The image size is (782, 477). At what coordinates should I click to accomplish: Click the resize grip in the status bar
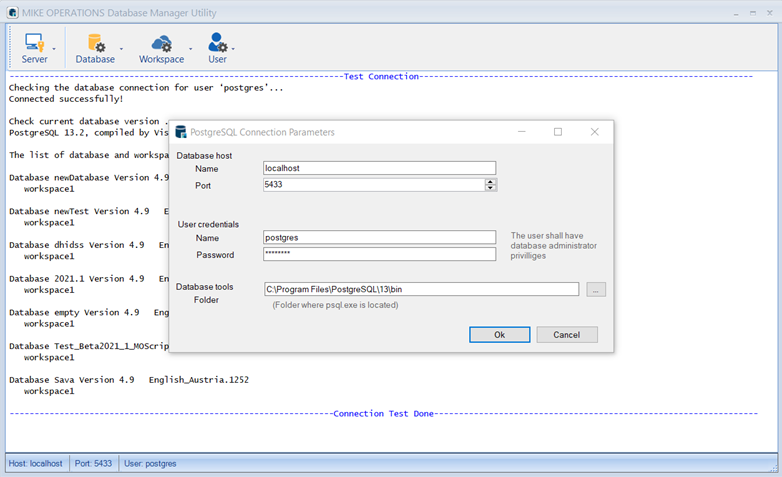tap(774, 468)
